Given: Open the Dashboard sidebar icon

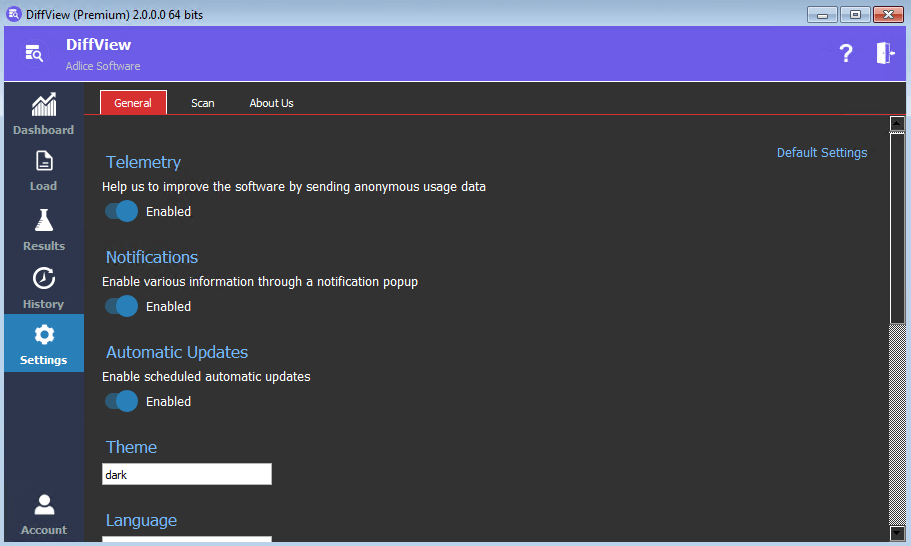Looking at the screenshot, I should tap(44, 105).
